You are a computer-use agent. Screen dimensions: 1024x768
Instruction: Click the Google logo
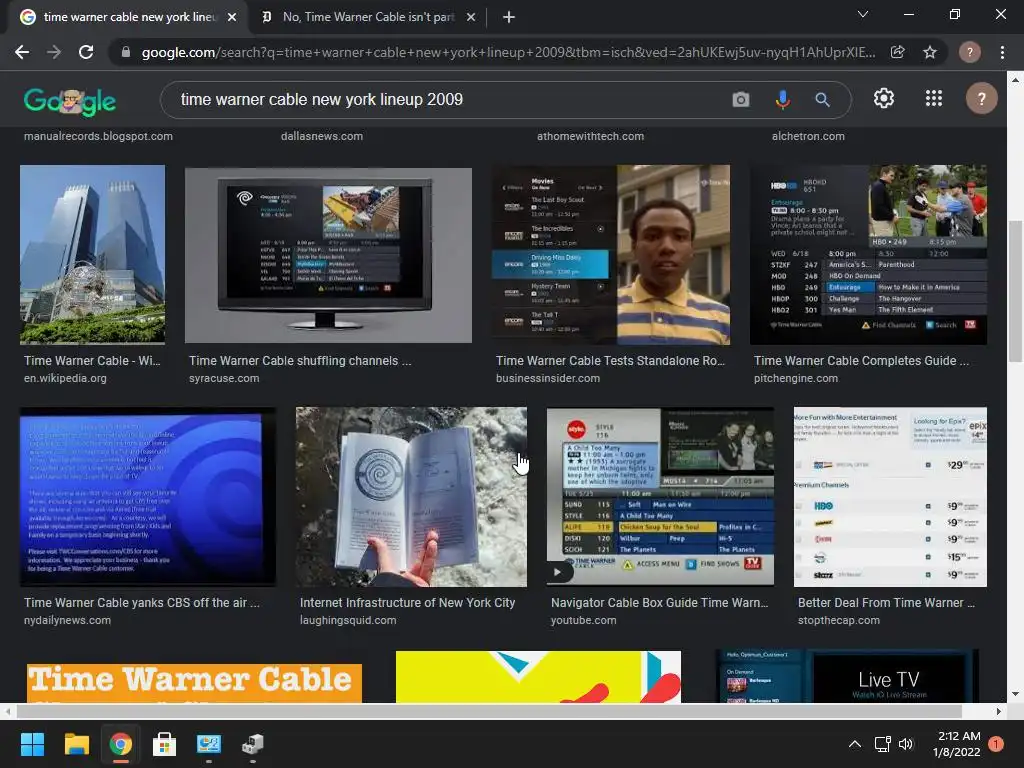(x=70, y=101)
